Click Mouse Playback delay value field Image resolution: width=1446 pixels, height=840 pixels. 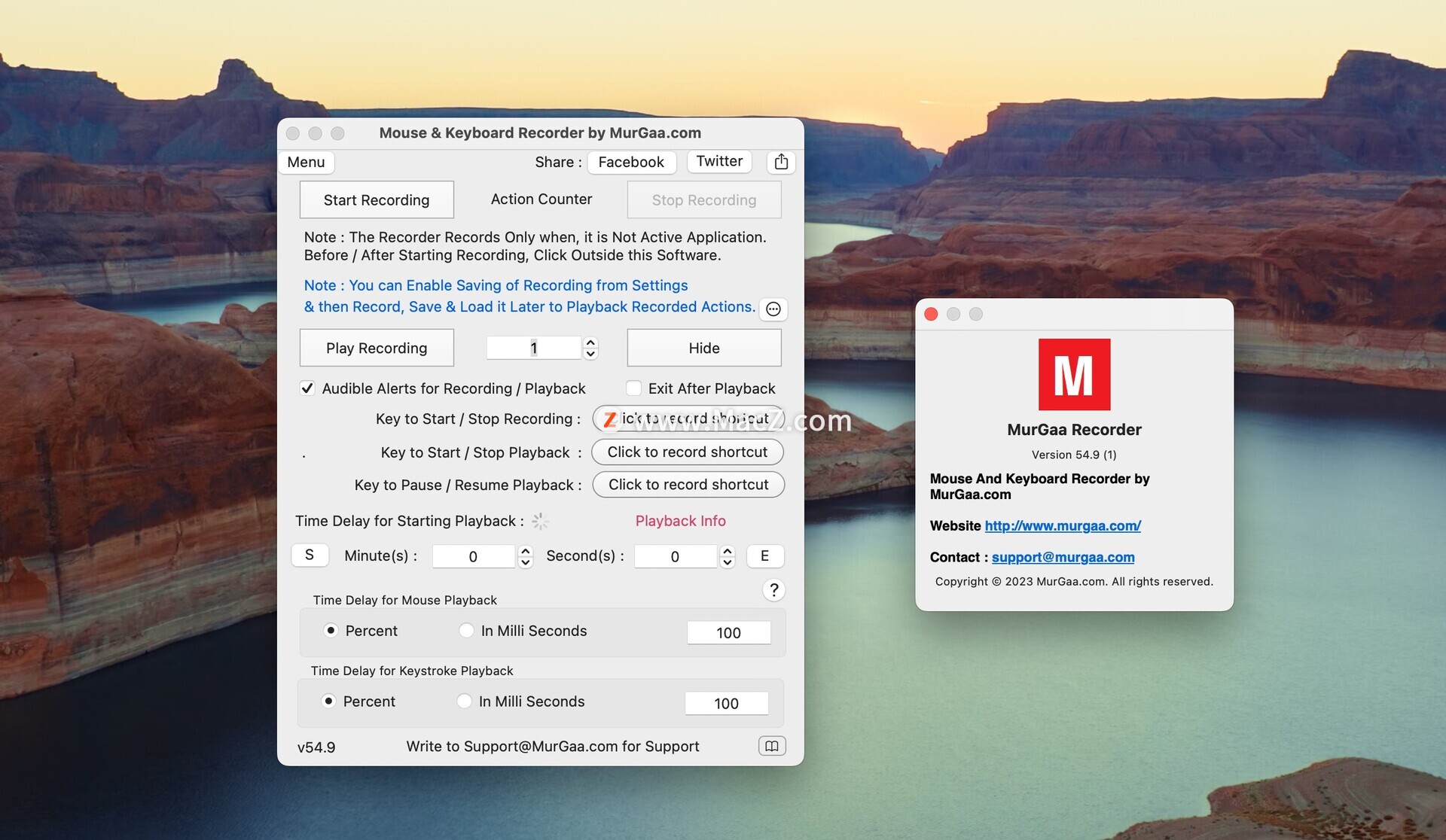pos(728,633)
